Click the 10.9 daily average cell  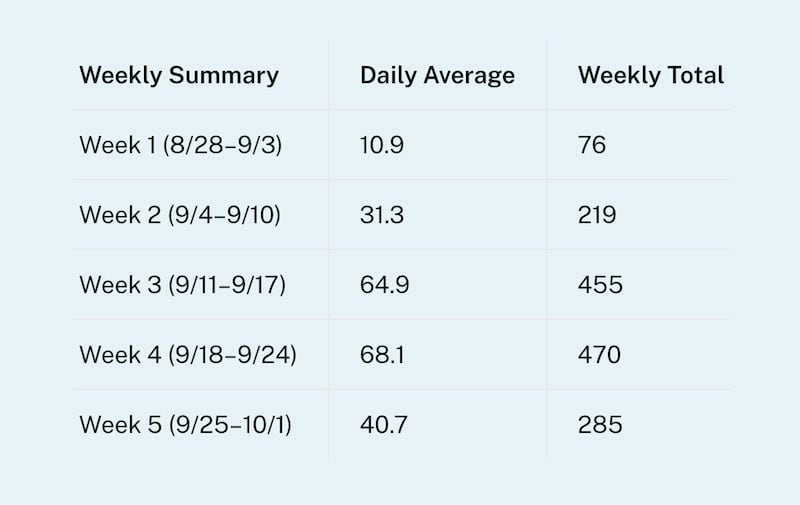(381, 145)
